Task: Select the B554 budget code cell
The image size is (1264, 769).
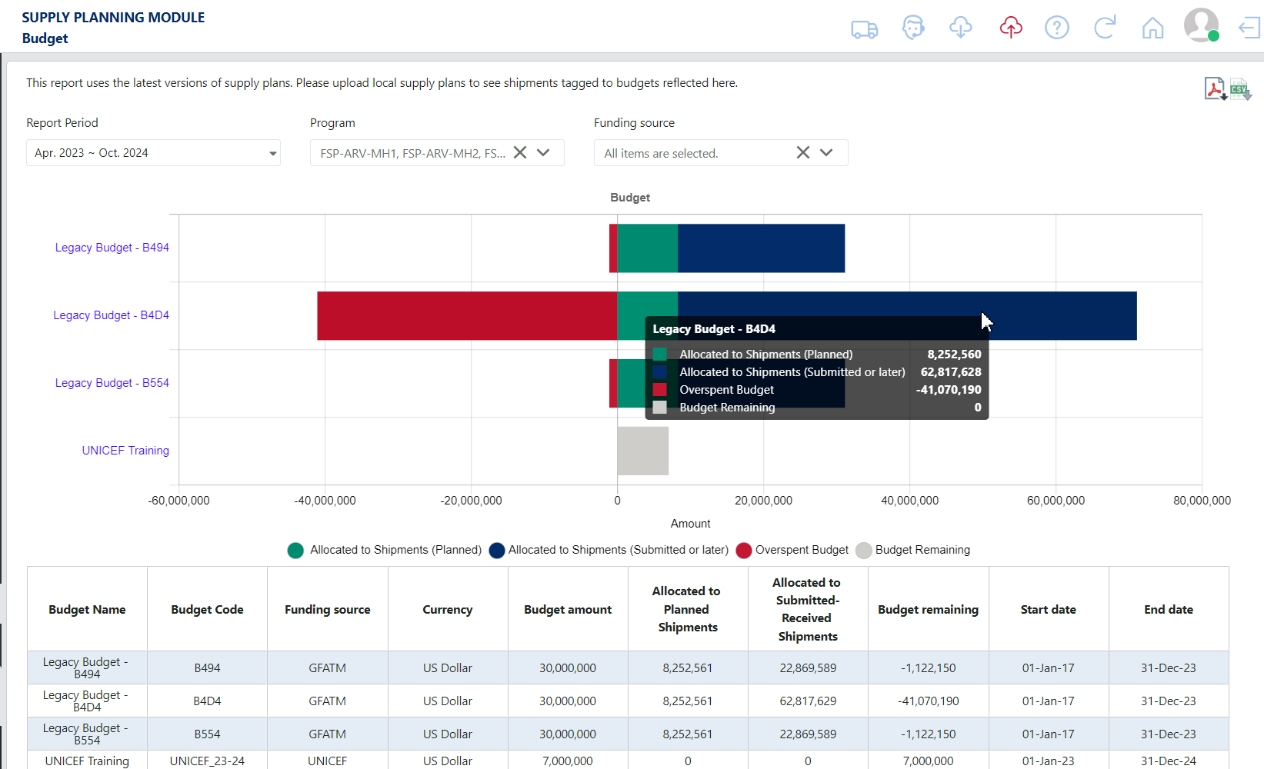Action: click(x=207, y=734)
